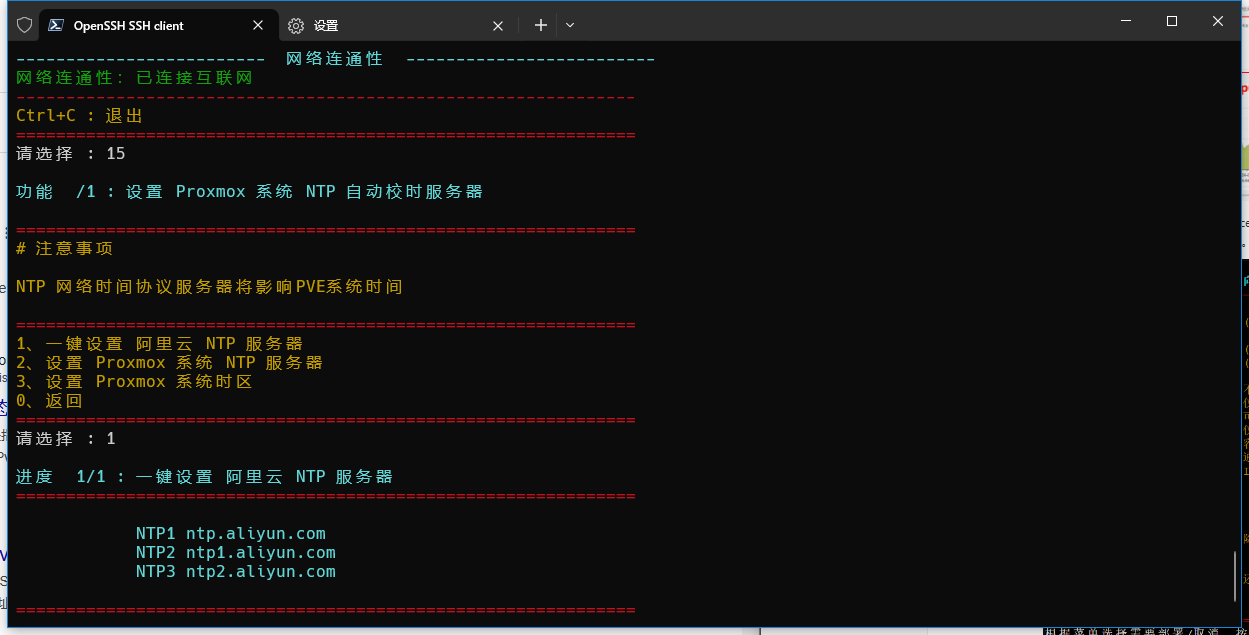Close the 设置 tab

(498, 25)
